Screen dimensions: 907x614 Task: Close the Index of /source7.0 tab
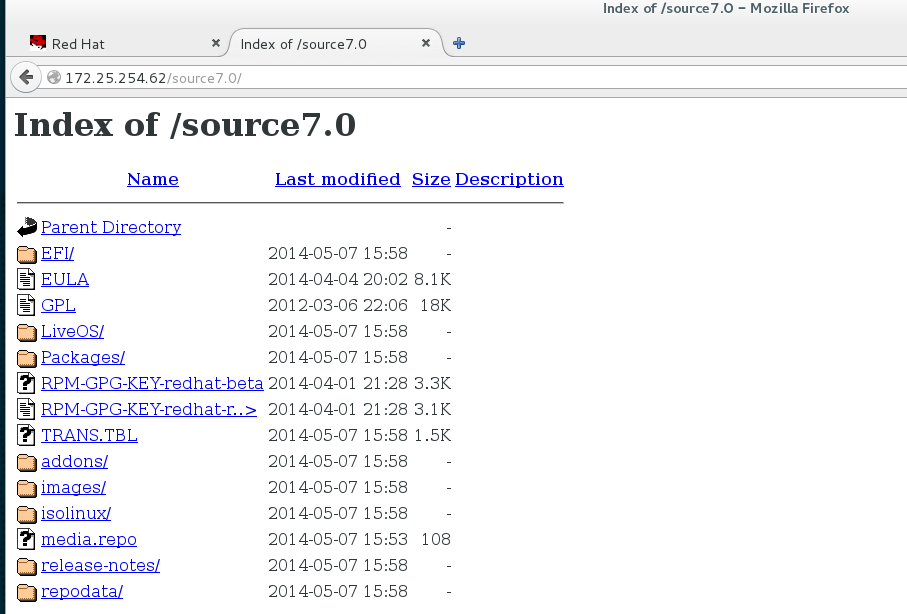[426, 43]
